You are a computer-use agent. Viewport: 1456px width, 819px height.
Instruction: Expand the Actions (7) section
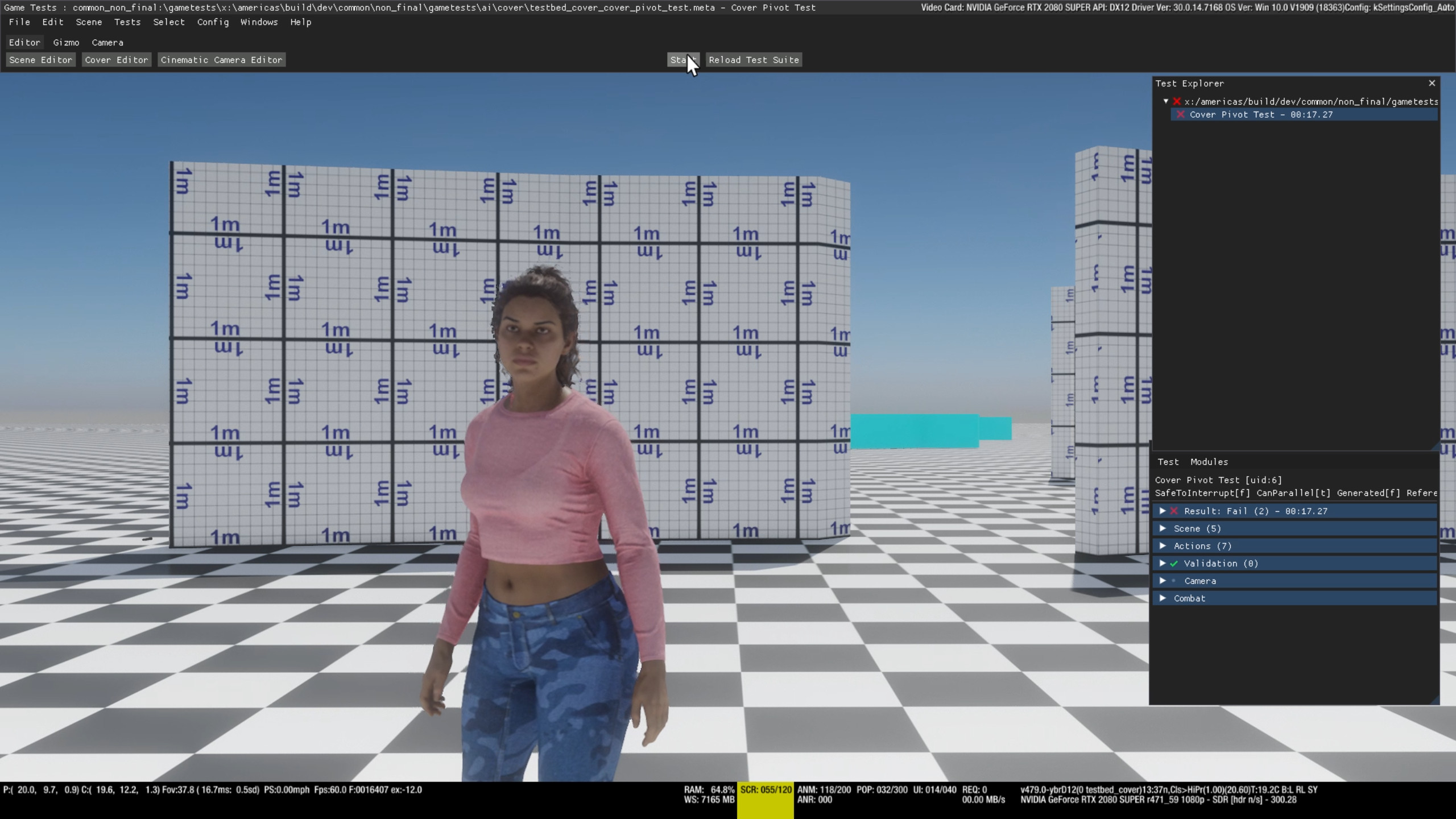pos(1295,546)
